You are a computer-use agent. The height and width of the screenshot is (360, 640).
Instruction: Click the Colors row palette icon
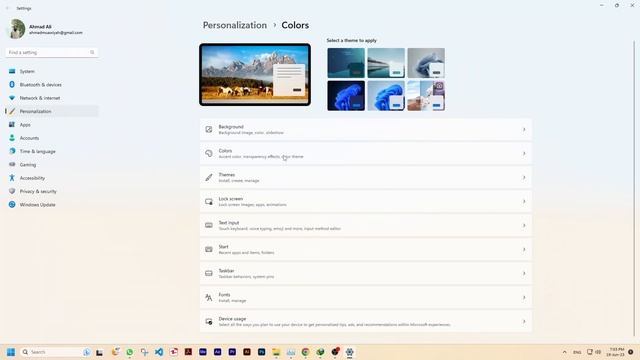pyautogui.click(x=209, y=153)
